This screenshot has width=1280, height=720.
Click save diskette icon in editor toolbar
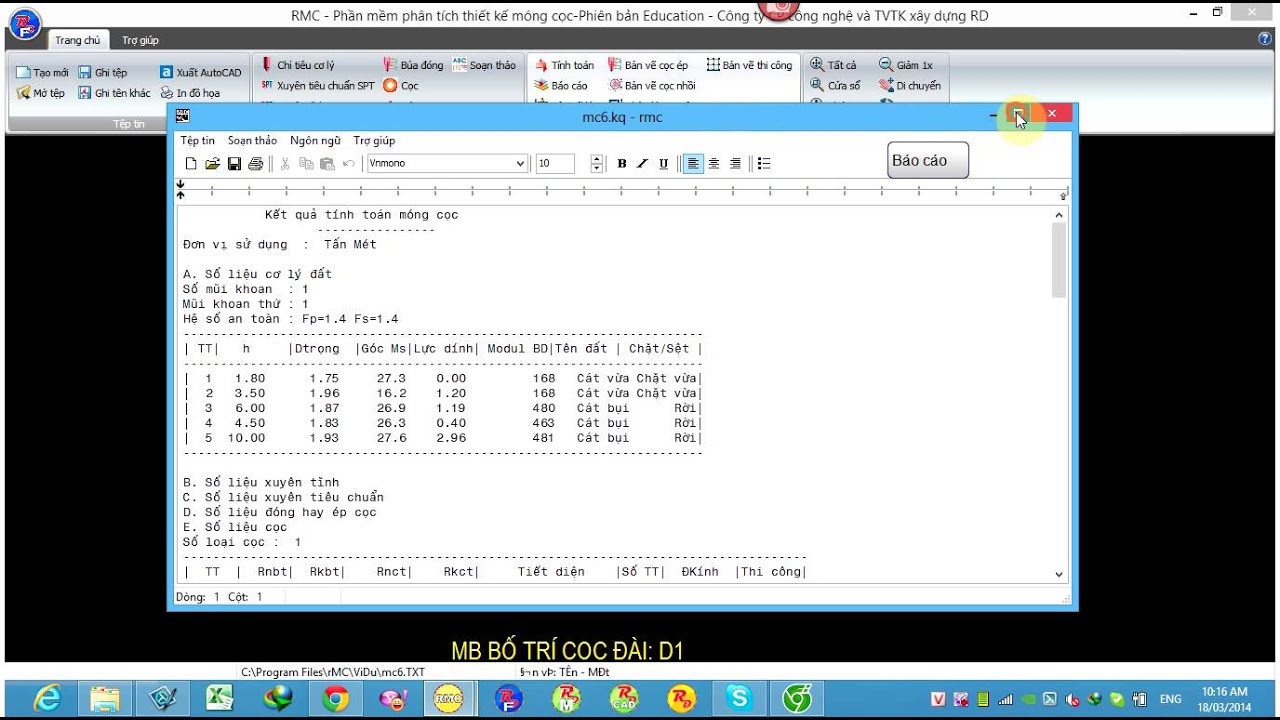point(234,164)
